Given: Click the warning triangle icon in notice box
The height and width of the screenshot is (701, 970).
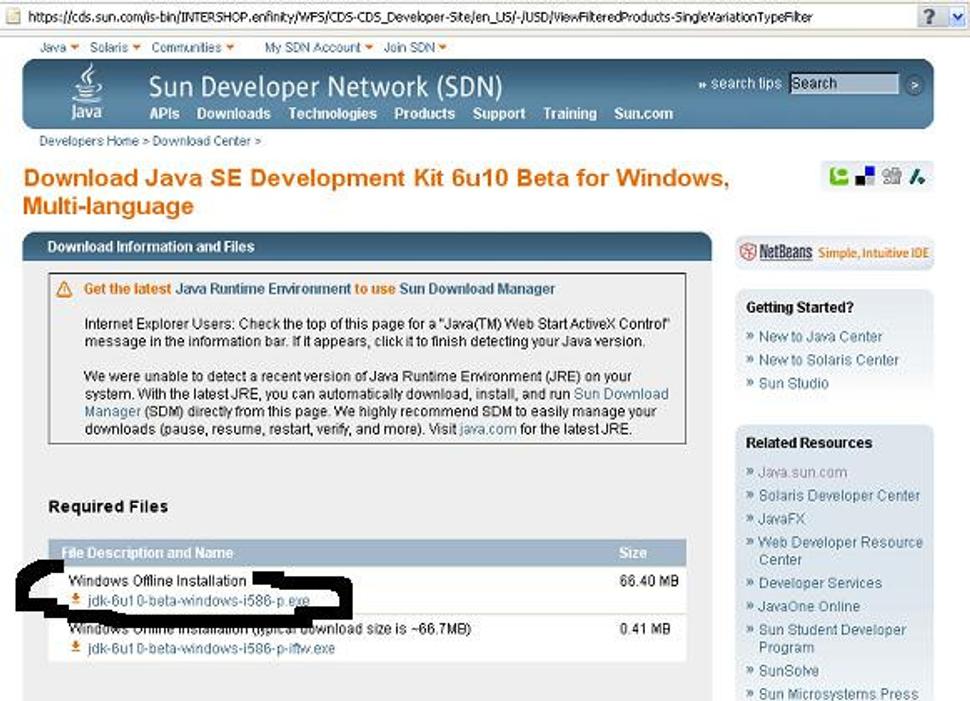Looking at the screenshot, I should pos(64,290).
